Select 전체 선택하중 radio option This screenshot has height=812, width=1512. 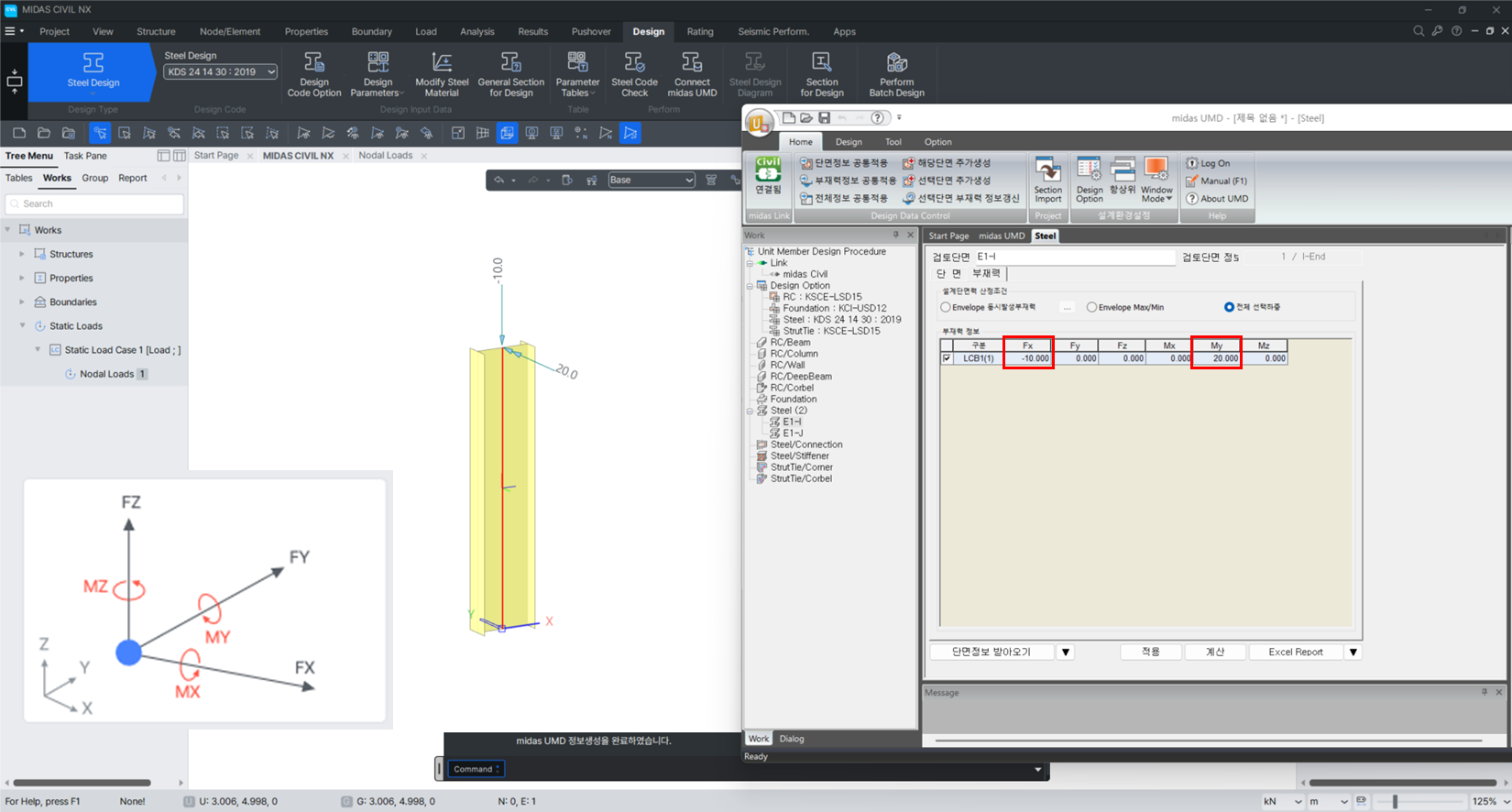click(x=1229, y=307)
